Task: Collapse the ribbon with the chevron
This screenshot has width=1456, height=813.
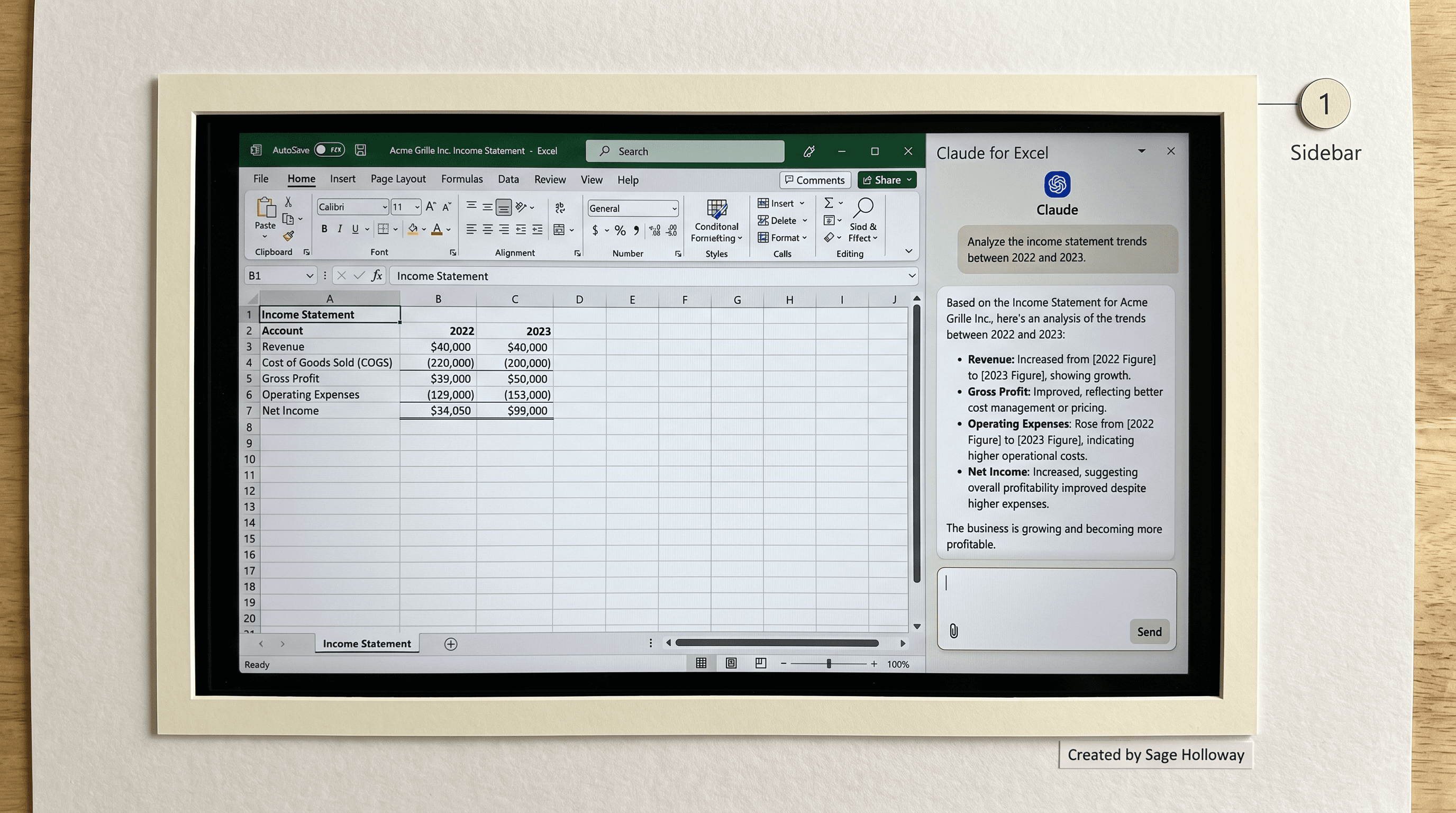Action: (908, 251)
